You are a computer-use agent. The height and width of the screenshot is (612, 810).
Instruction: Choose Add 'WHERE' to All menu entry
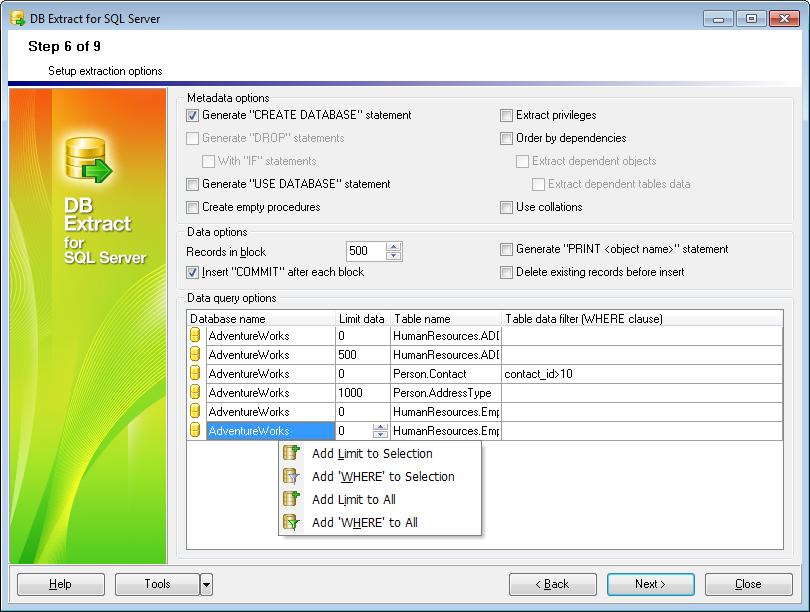pos(364,522)
